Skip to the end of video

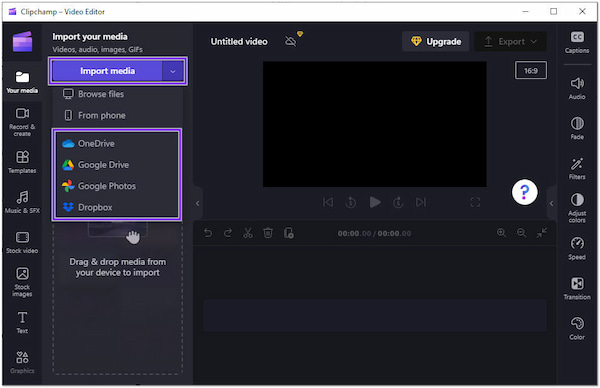click(x=421, y=202)
